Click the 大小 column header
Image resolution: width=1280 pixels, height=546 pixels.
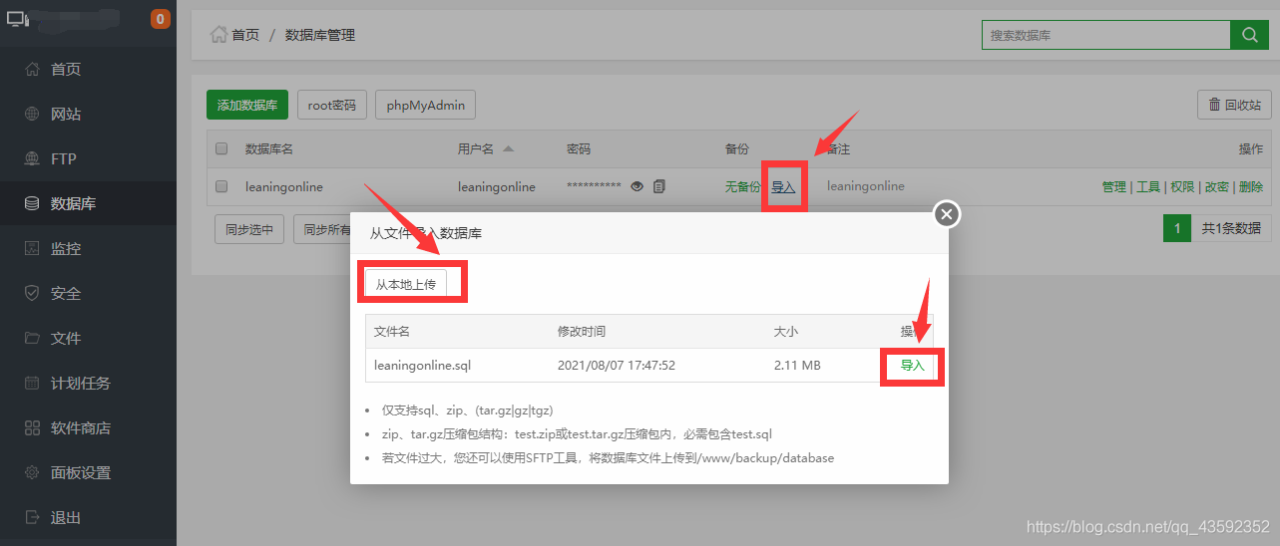click(786, 331)
